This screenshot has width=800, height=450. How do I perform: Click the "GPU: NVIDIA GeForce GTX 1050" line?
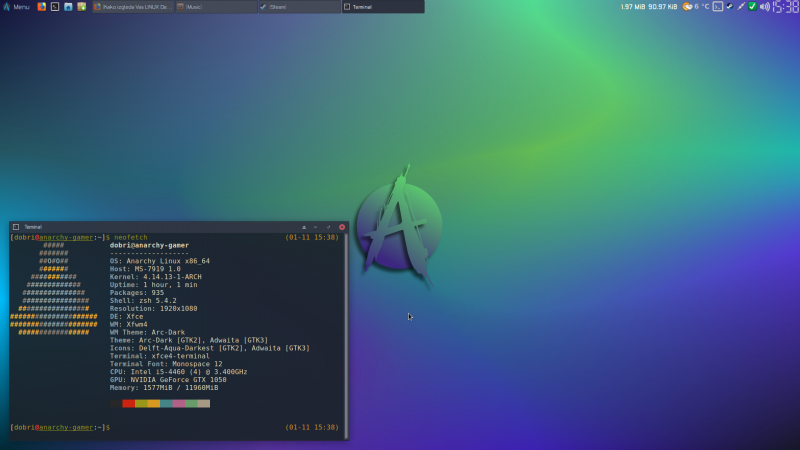click(x=168, y=380)
